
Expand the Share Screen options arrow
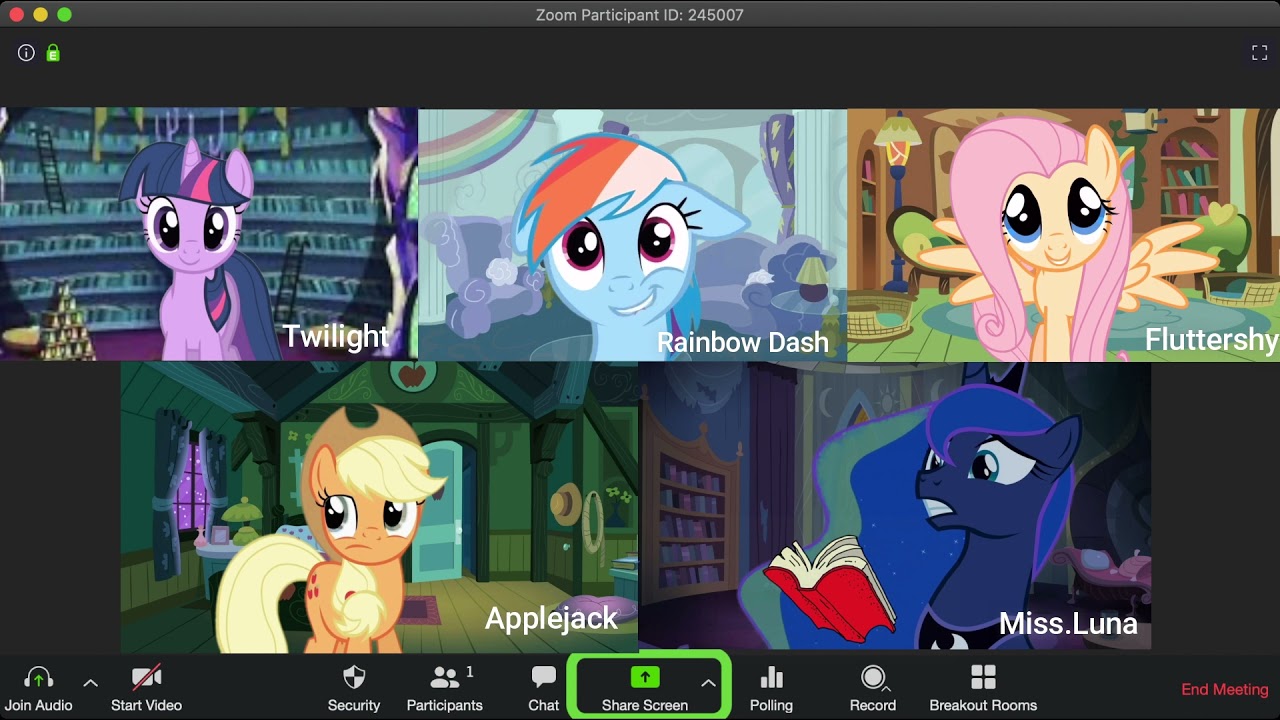708,683
